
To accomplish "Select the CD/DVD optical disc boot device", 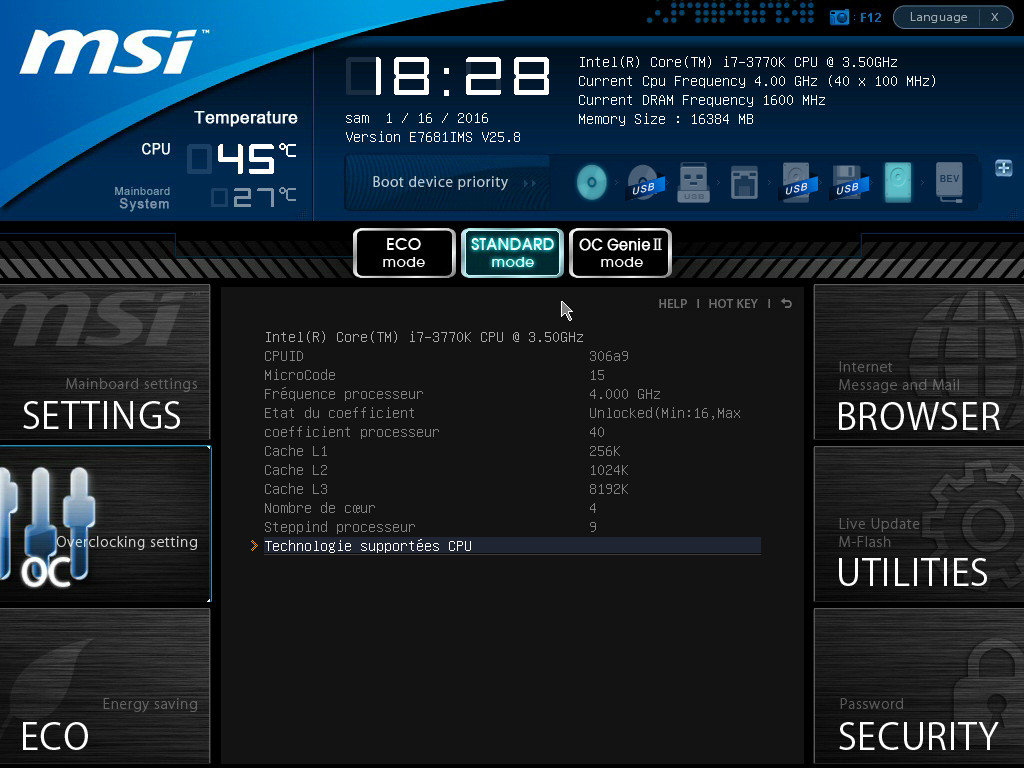I will [592, 182].
